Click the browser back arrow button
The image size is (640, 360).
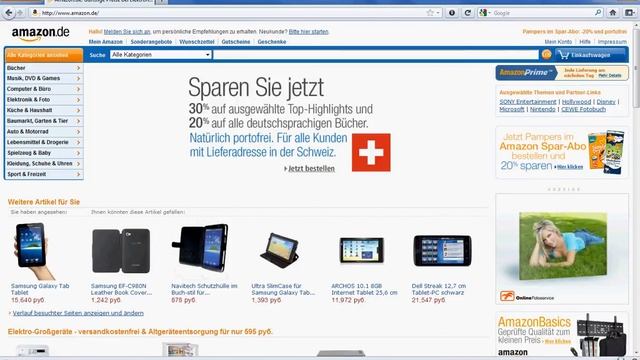(9, 13)
